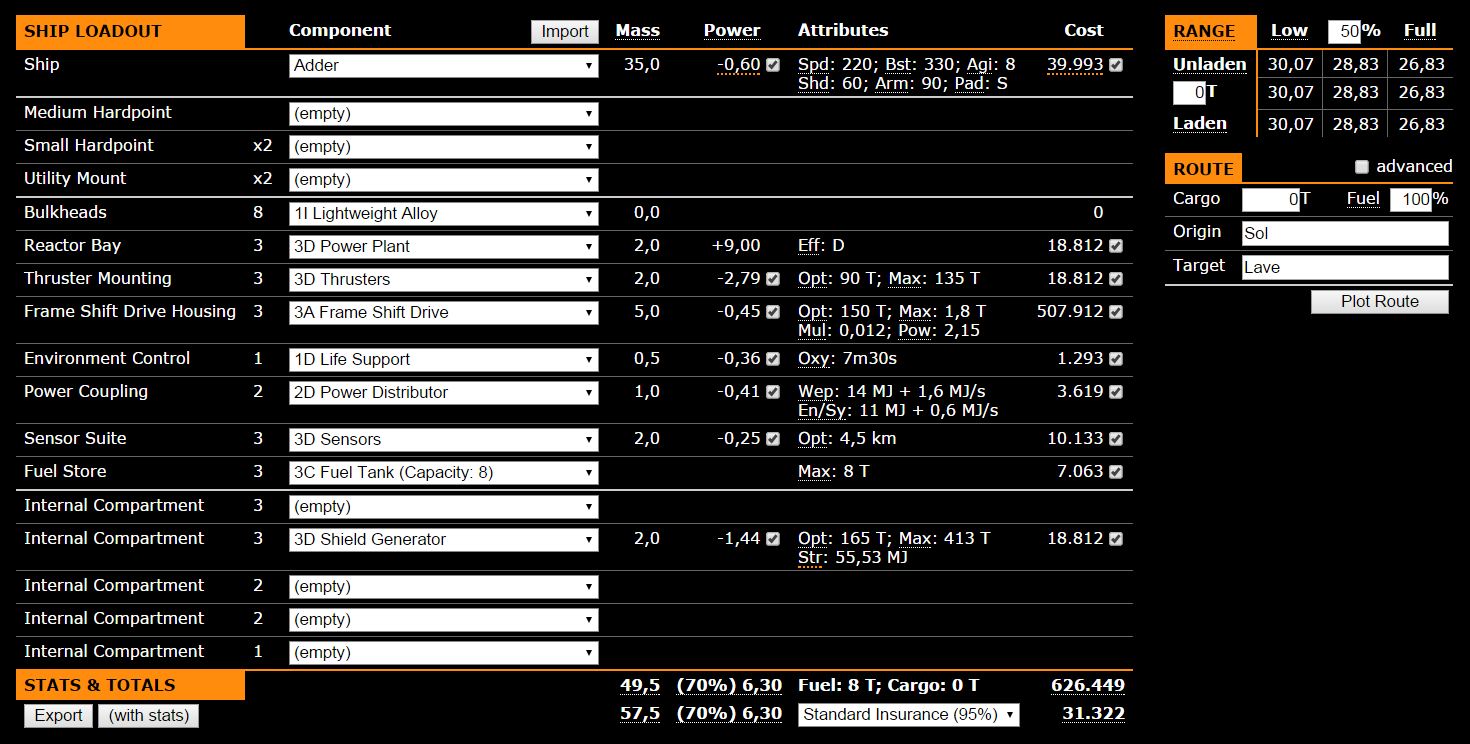The width and height of the screenshot is (1470, 744).
Task: Click the range cargo tonnage field
Action: pos(1189,93)
